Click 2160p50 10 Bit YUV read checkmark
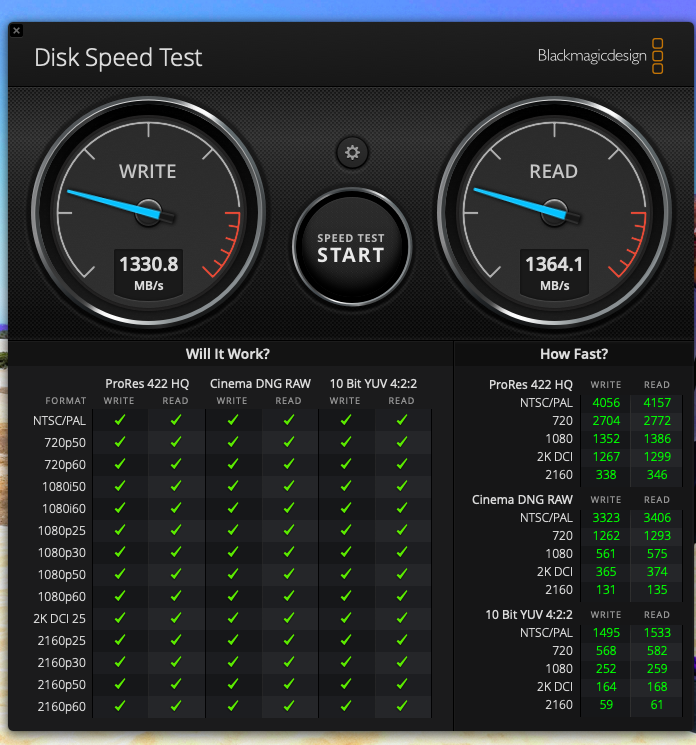Image resolution: width=696 pixels, height=745 pixels. [x=402, y=684]
